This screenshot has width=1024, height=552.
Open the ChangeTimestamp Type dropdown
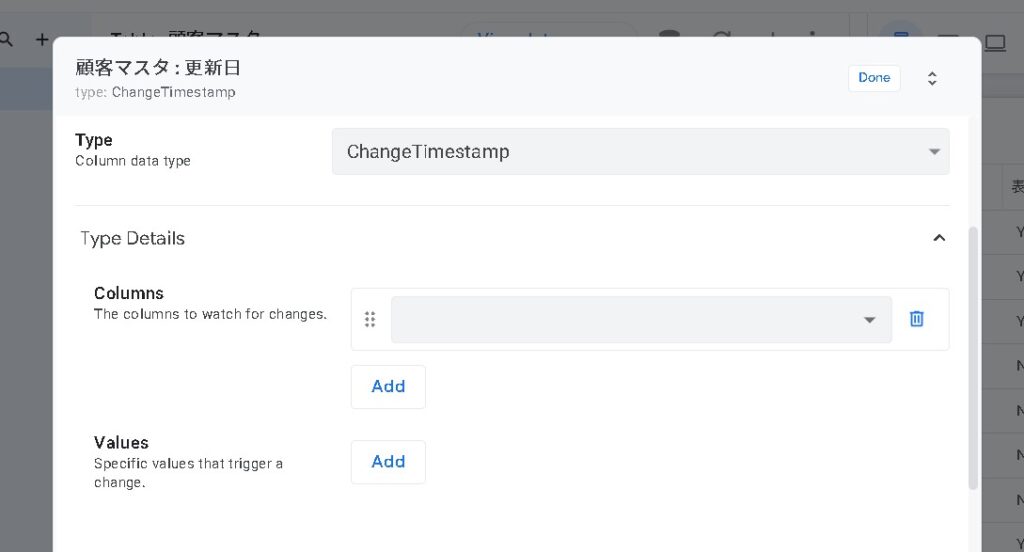[640, 152]
